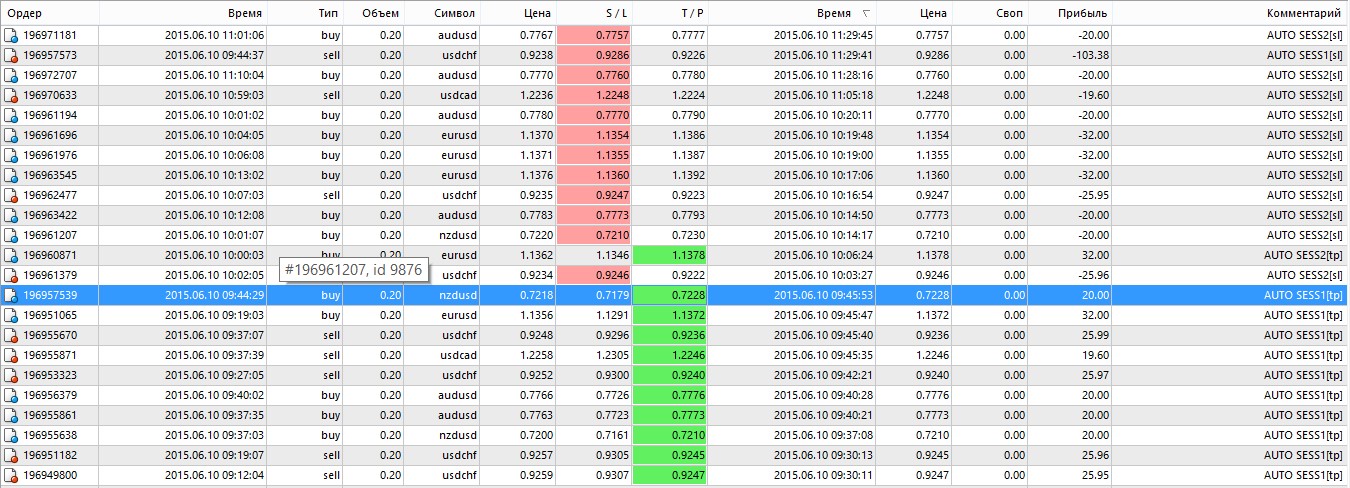Sort by the Ордер column header
This screenshot has width=1350, height=488.
(49, 13)
